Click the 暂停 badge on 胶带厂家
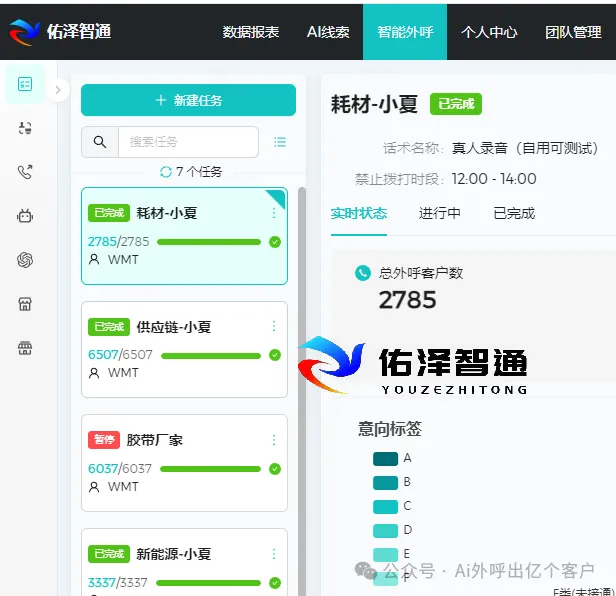 [x=104, y=440]
